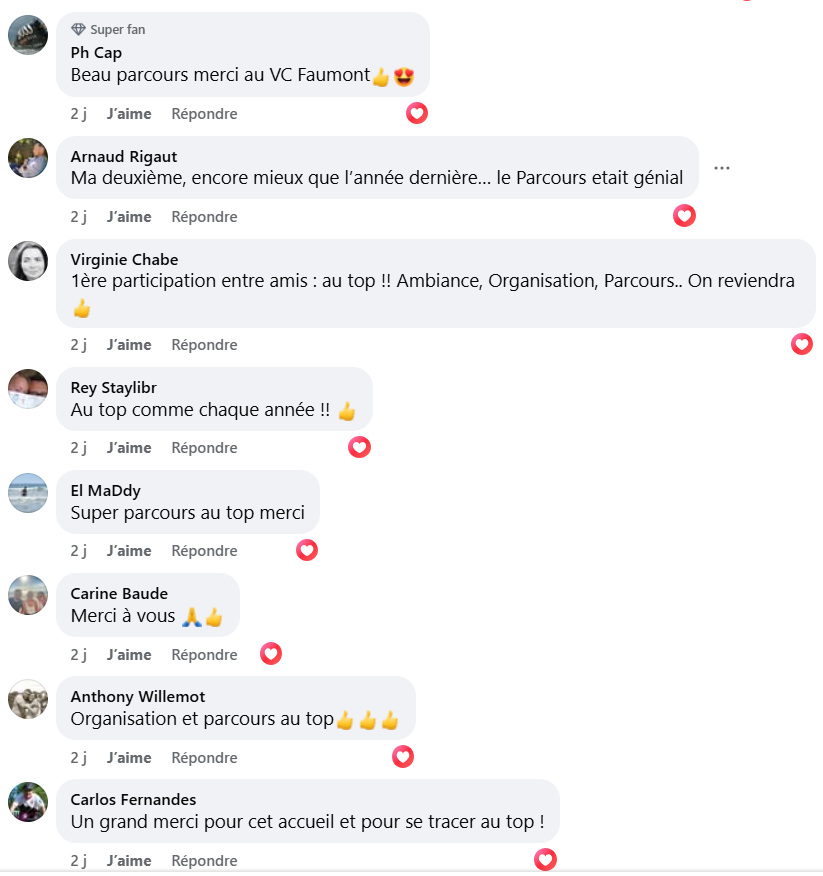Click the heart reaction on Rey Staylibr's comment

pos(360,448)
